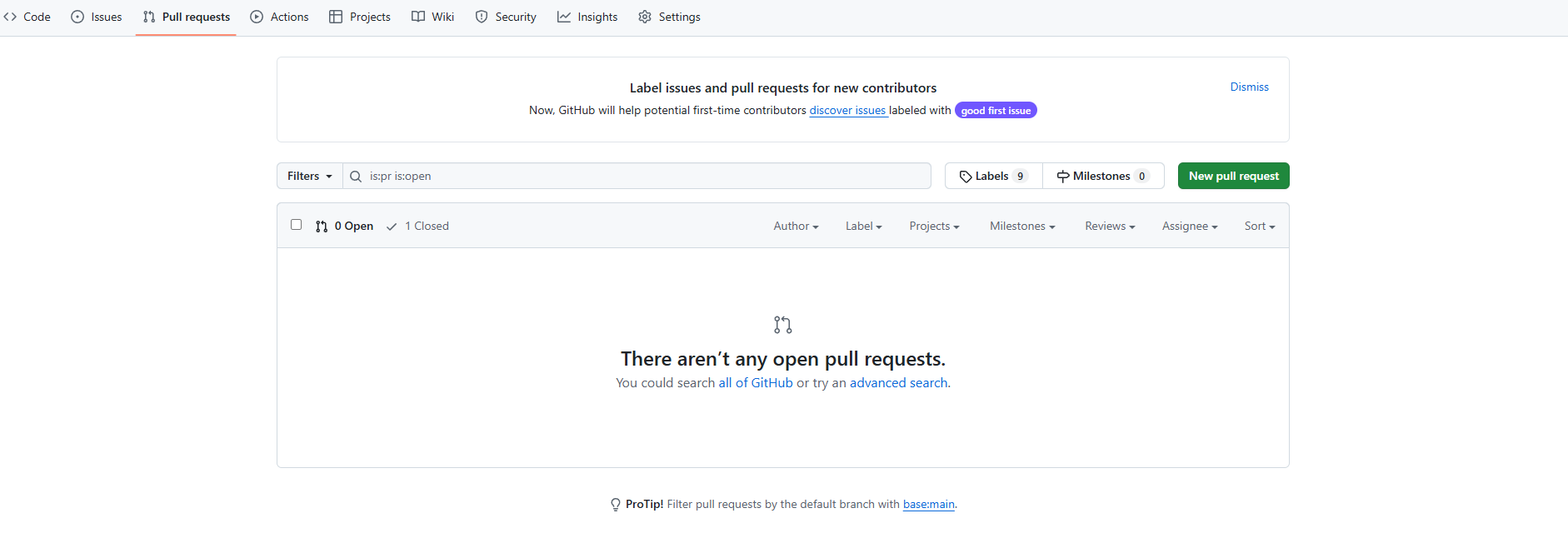This screenshot has width=1568, height=543.
Task: Click the good first issue label
Action: click(x=996, y=110)
